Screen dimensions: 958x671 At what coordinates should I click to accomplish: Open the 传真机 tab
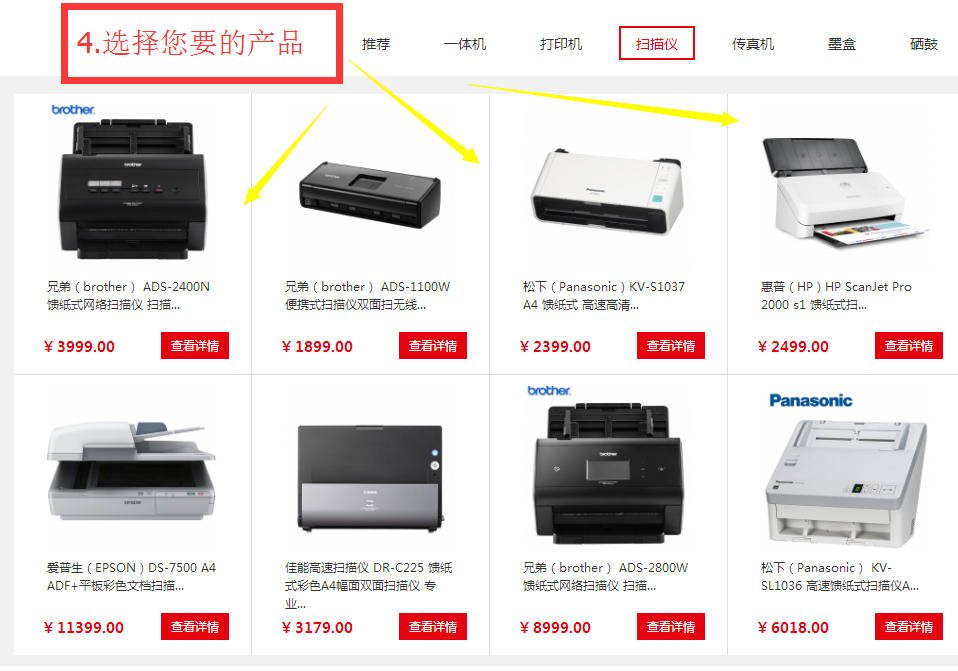point(753,44)
